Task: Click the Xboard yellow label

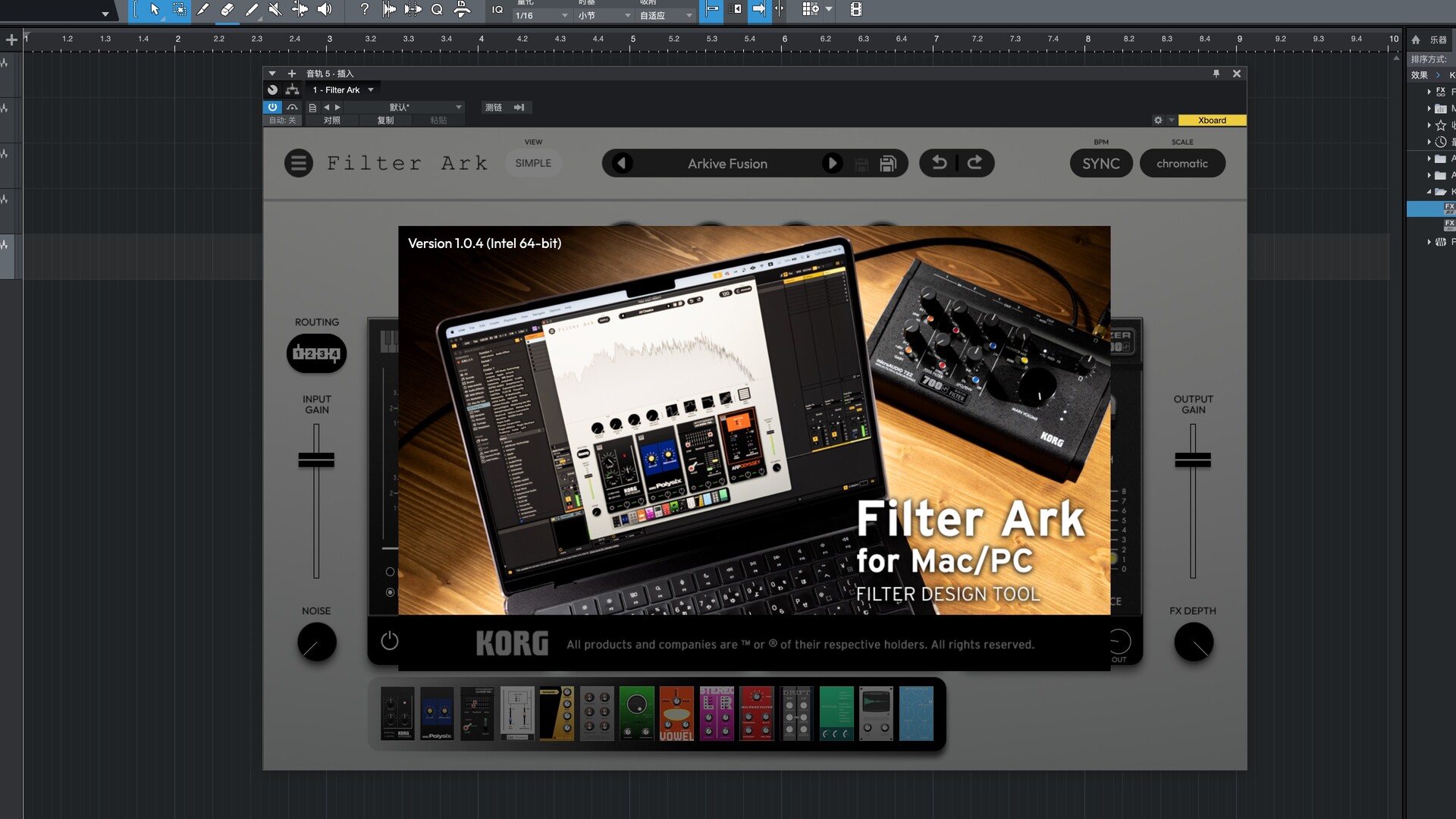Action: [1211, 120]
